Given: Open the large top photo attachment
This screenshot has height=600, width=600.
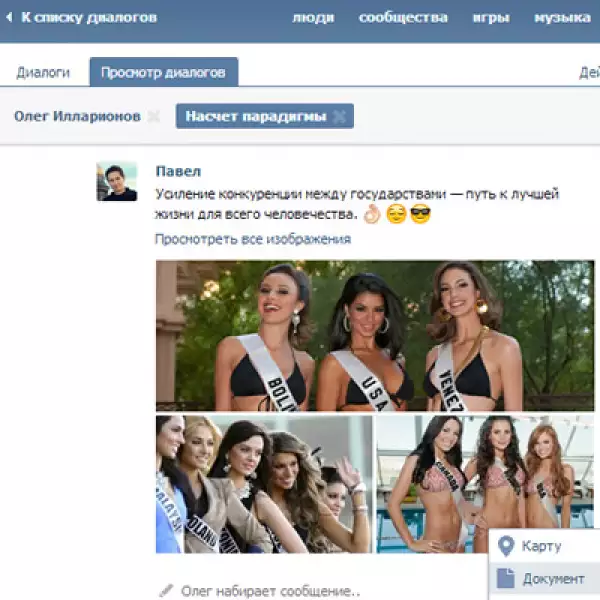Looking at the screenshot, I should pyautogui.click(x=374, y=335).
